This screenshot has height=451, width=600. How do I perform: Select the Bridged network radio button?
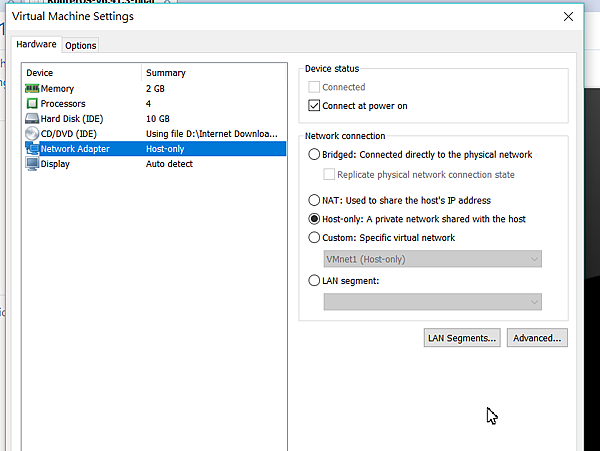(x=315, y=155)
